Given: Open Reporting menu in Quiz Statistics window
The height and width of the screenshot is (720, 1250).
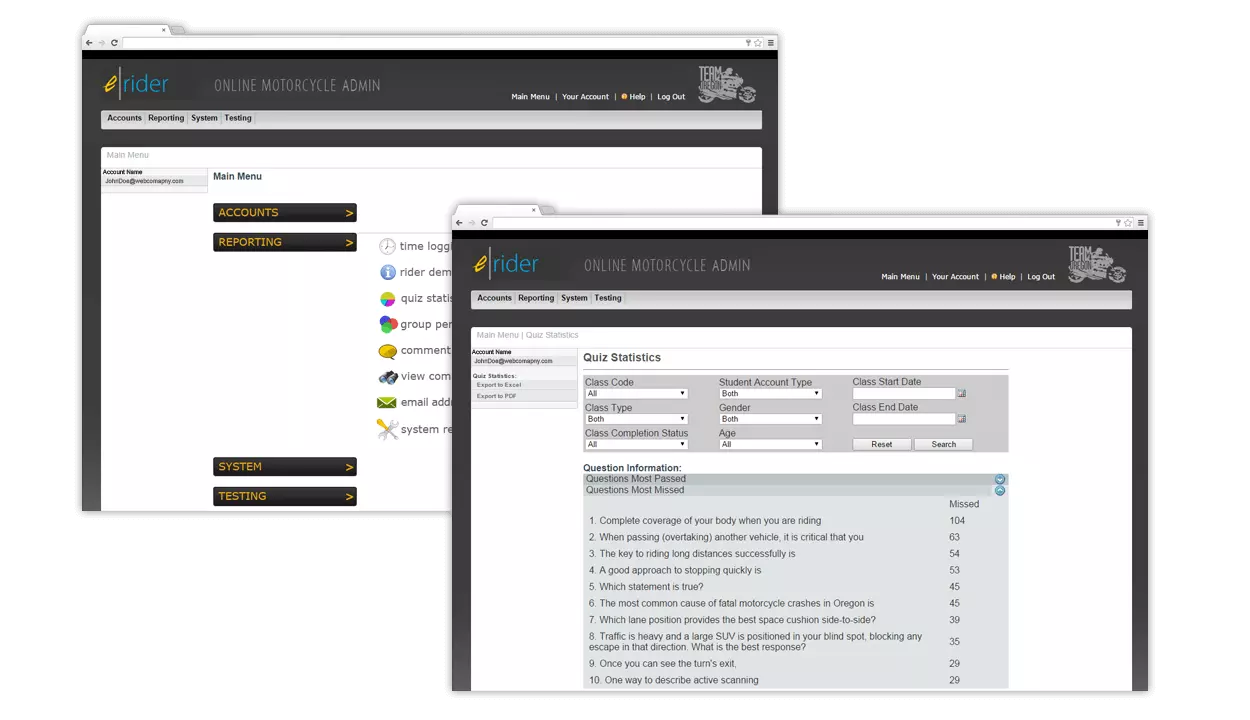Looking at the screenshot, I should (x=536, y=298).
